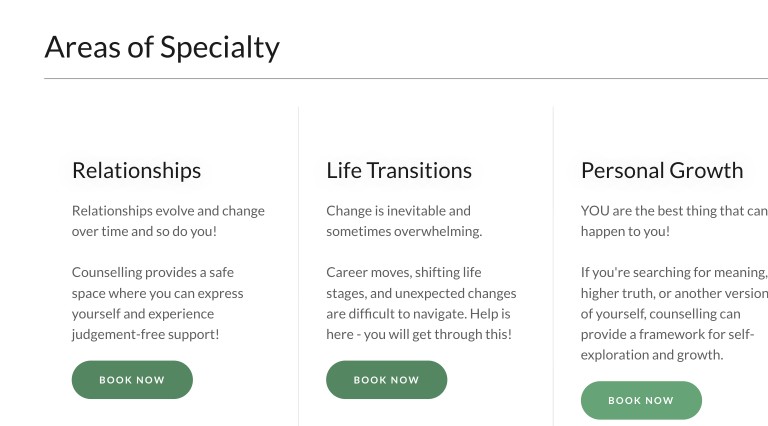Image resolution: width=768 pixels, height=426 pixels.
Task: Click the Life Transitions heading
Action: (399, 170)
